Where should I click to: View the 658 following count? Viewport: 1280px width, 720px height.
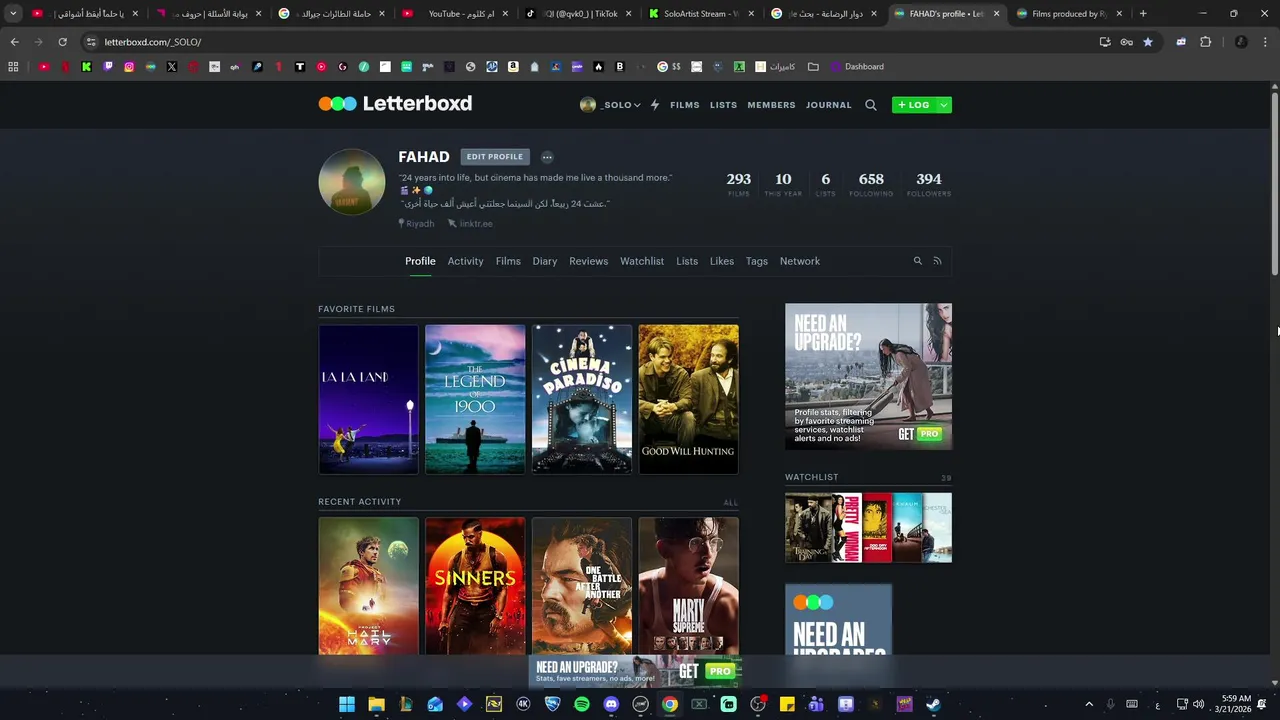[871, 184]
